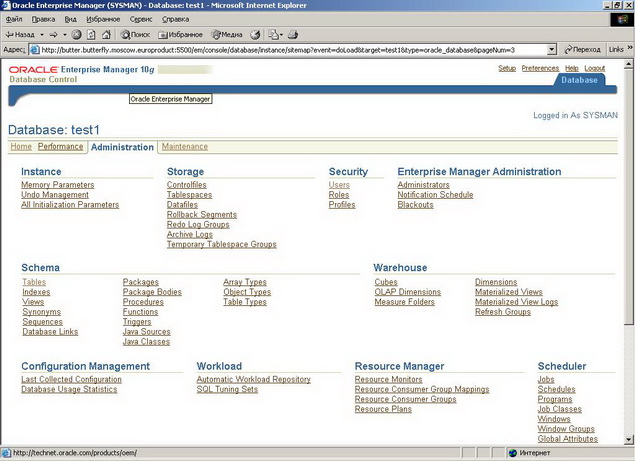
Task: Open Automatic Workload Repository link
Action: (x=254, y=380)
